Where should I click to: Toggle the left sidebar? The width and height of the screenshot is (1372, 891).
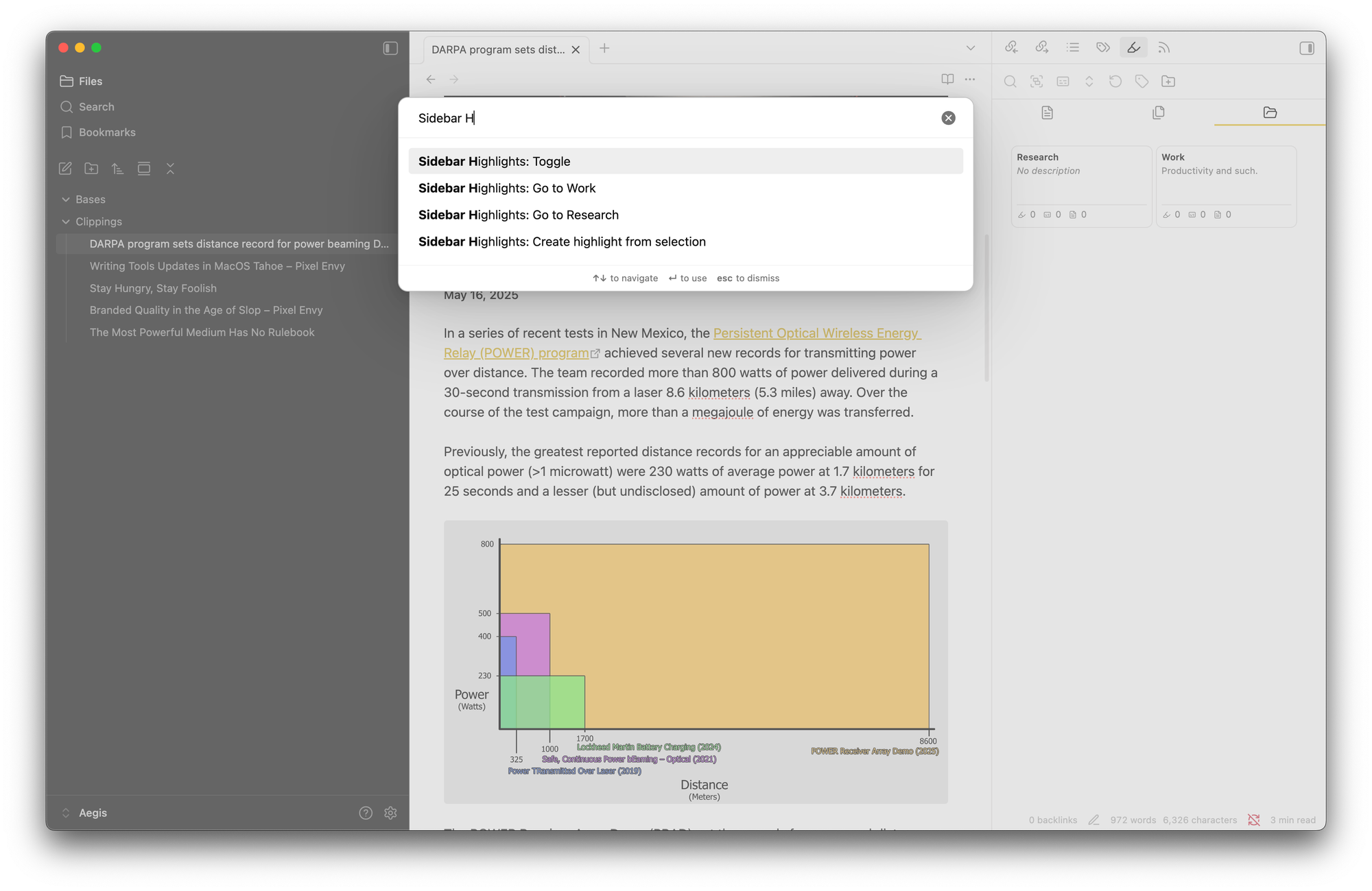pyautogui.click(x=390, y=48)
